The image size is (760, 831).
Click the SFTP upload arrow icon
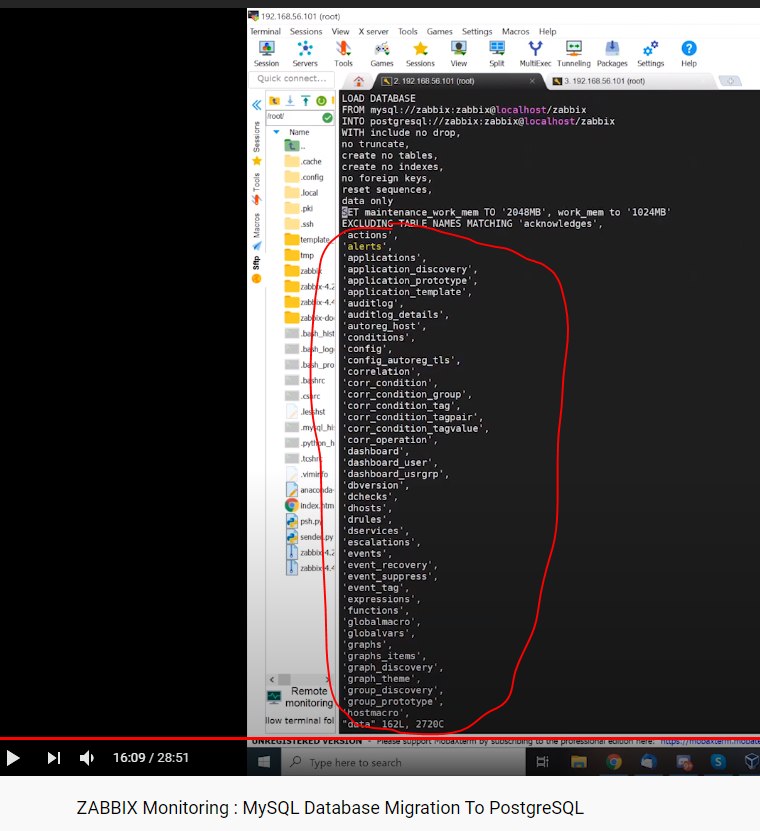[306, 101]
